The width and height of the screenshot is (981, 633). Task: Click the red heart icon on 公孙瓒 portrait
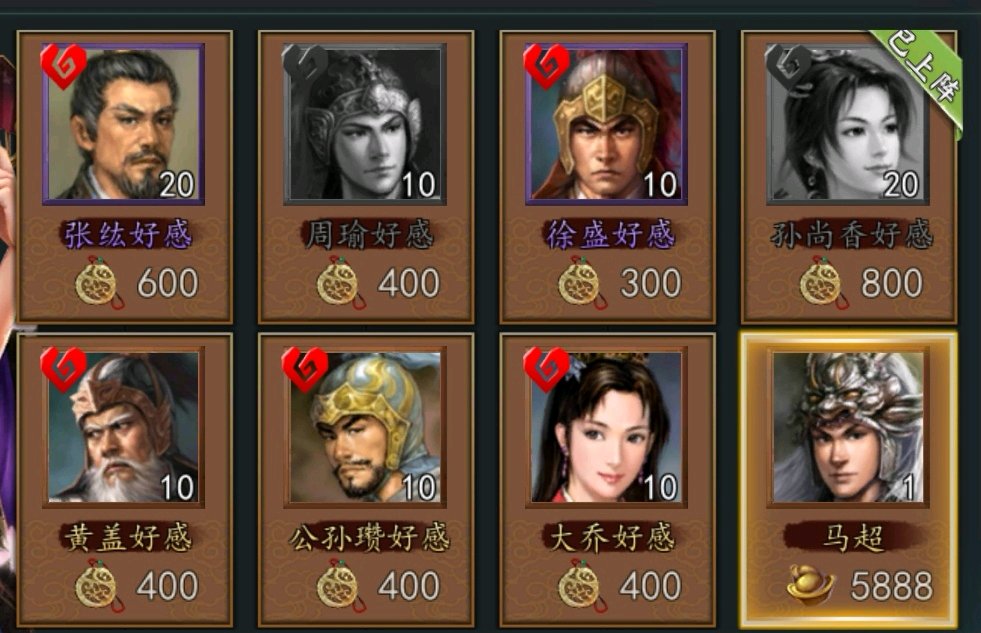tap(305, 369)
